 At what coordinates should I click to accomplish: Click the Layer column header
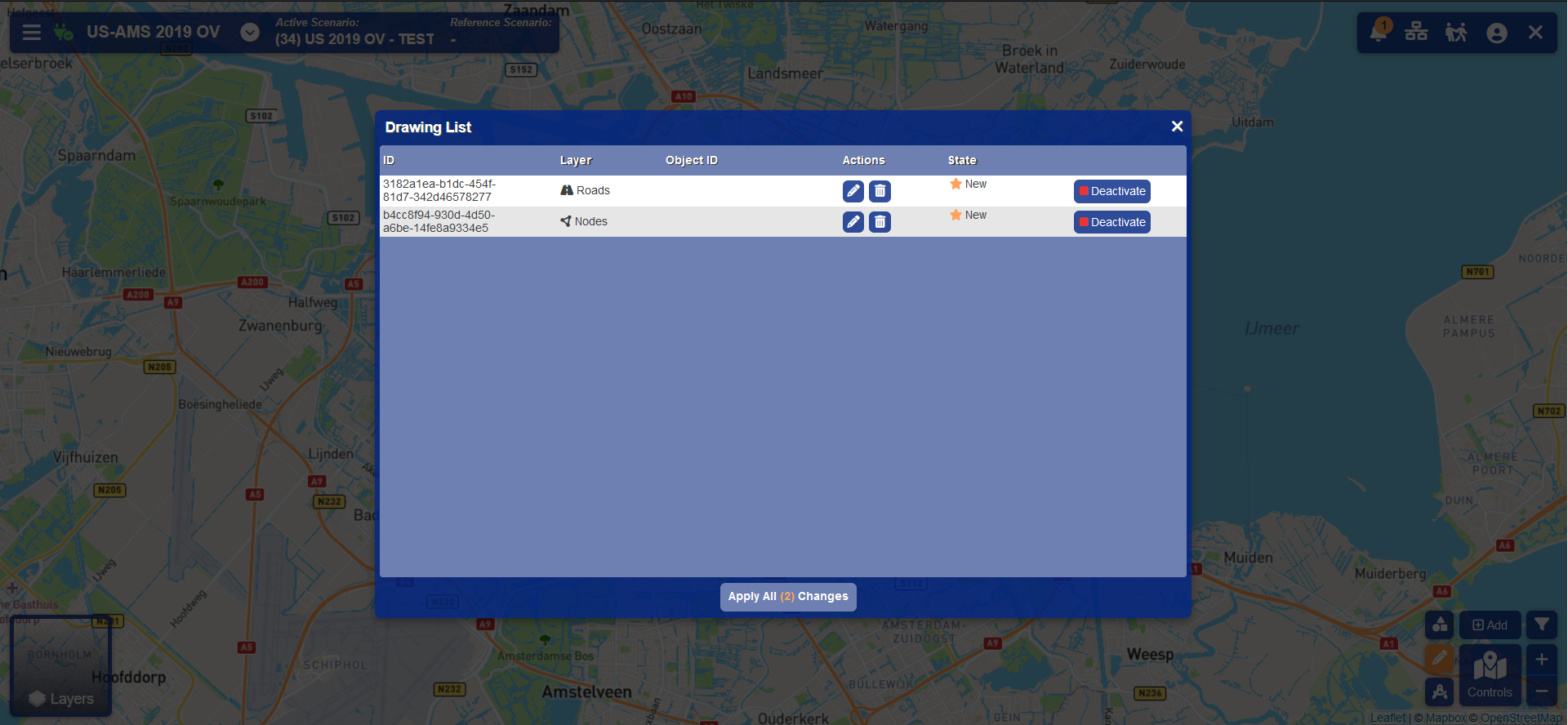pos(576,161)
